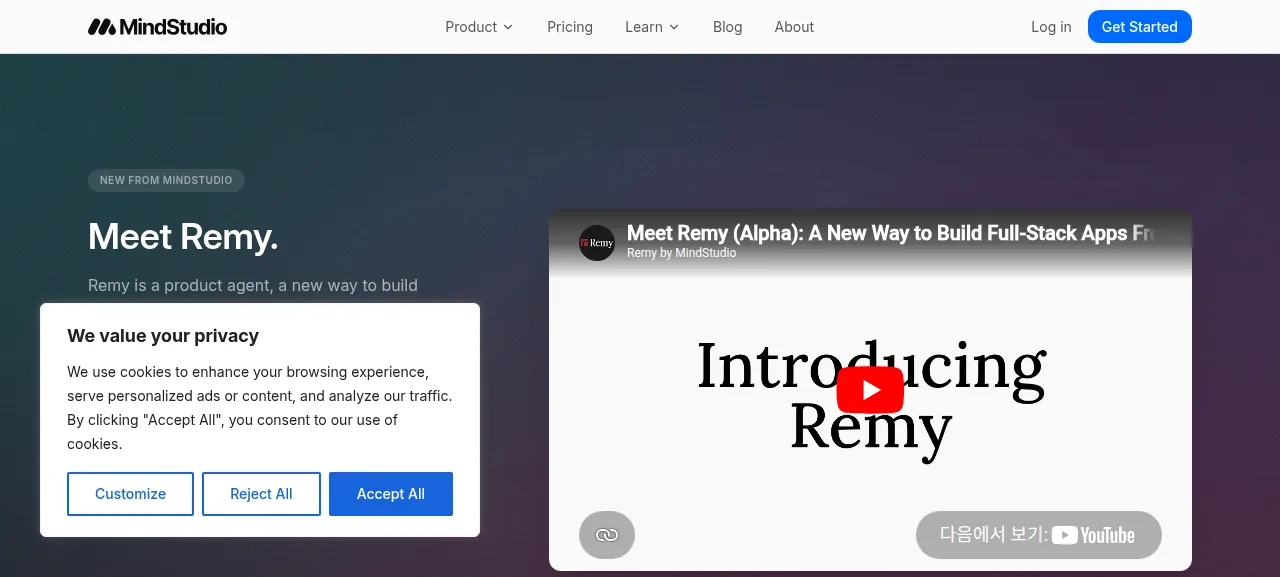Reject all cookies
This screenshot has height=577, width=1280.
coord(261,494)
